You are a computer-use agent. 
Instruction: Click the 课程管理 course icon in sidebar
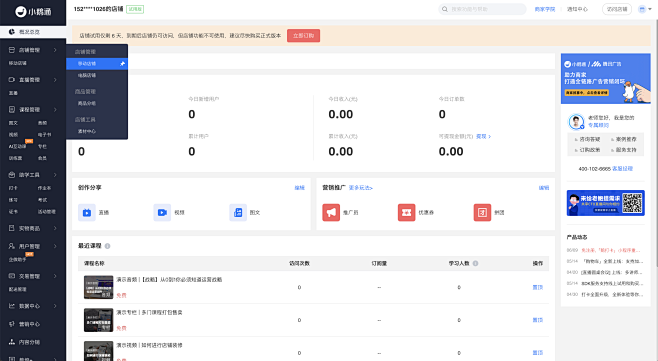click(x=12, y=110)
